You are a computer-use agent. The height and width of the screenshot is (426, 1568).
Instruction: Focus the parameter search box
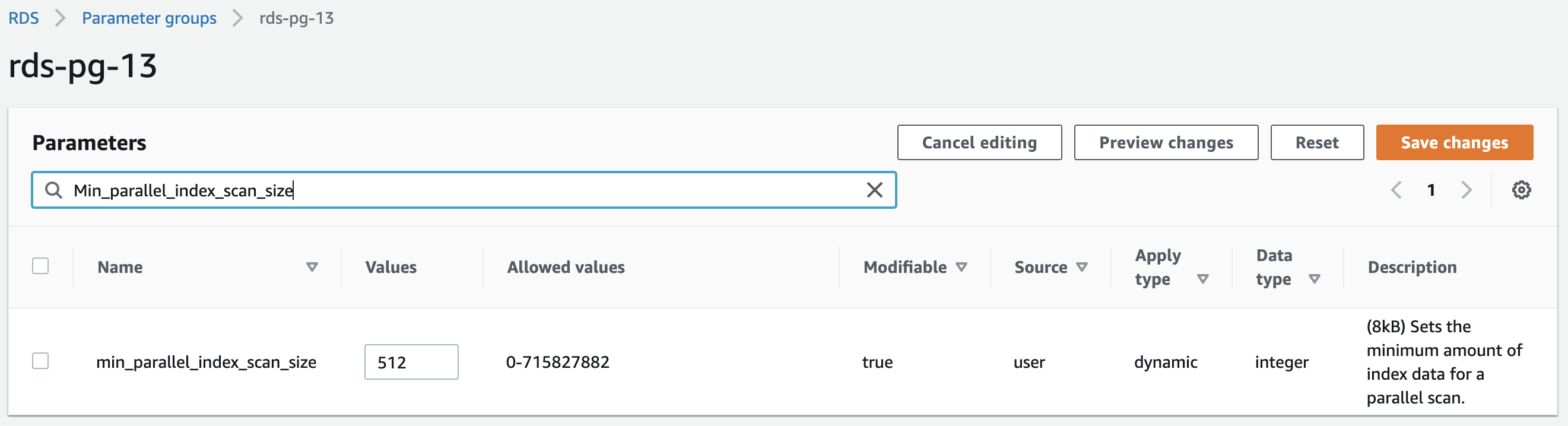[462, 190]
